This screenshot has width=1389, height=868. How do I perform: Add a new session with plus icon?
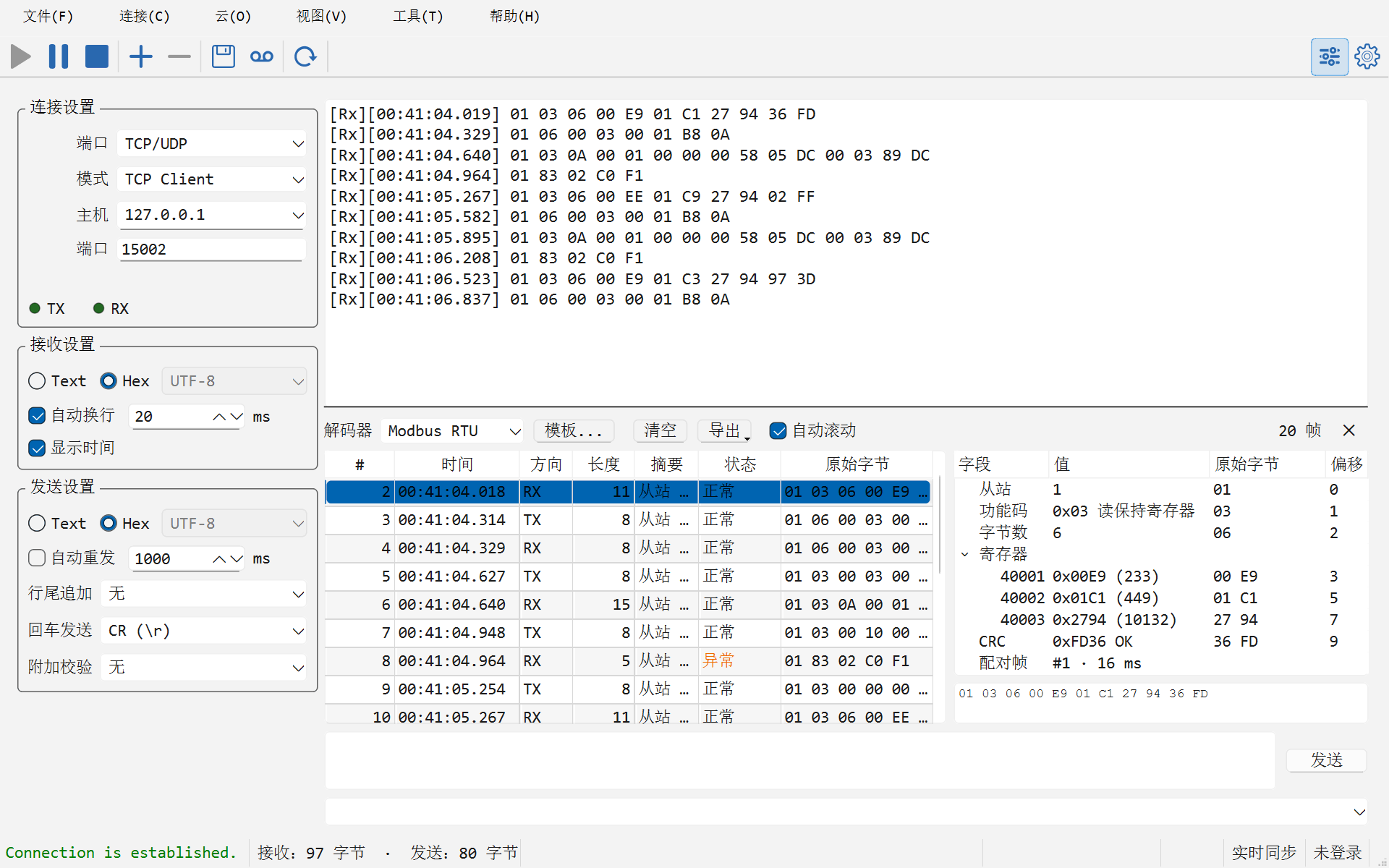141,56
